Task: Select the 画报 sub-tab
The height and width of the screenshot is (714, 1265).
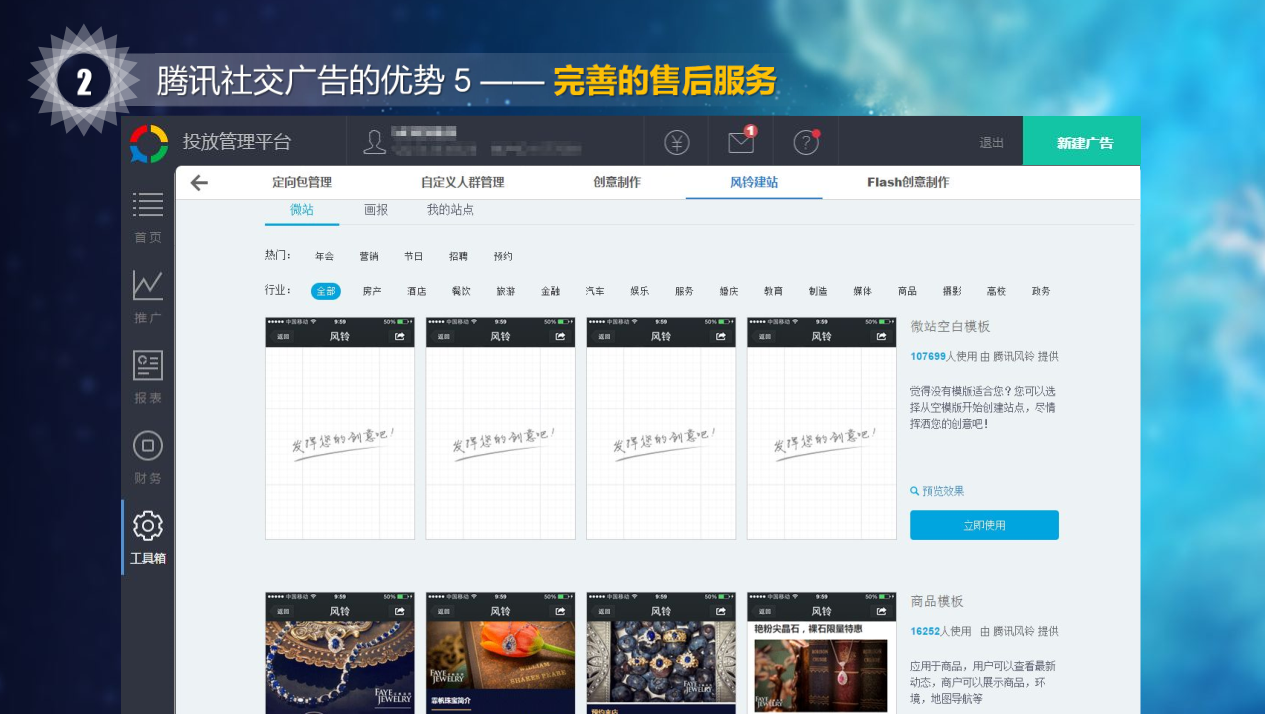Action: tap(376, 210)
